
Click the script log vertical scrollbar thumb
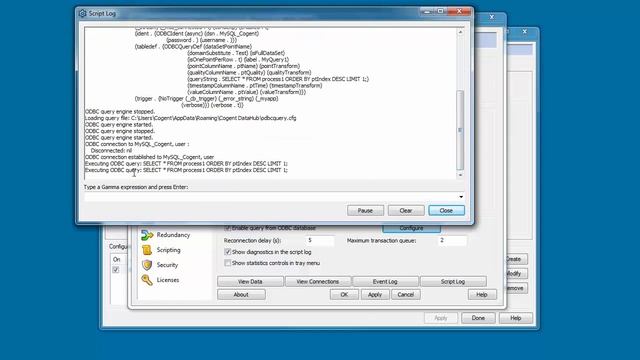(460, 130)
